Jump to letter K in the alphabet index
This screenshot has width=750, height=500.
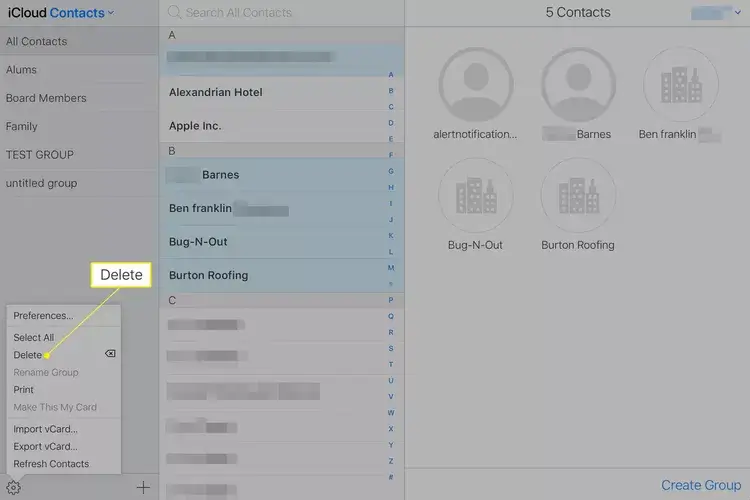[x=391, y=235]
